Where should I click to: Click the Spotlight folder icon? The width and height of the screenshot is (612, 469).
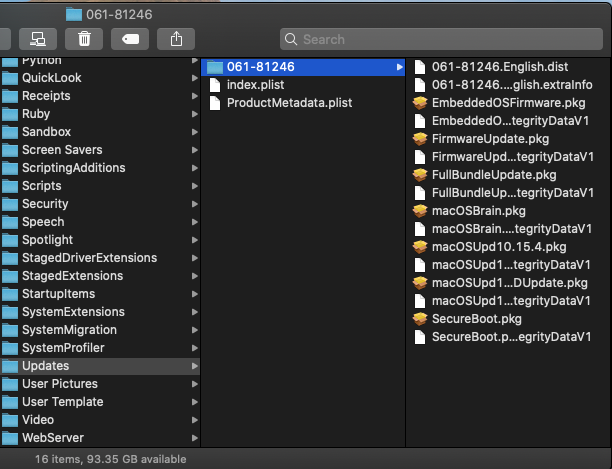point(10,240)
